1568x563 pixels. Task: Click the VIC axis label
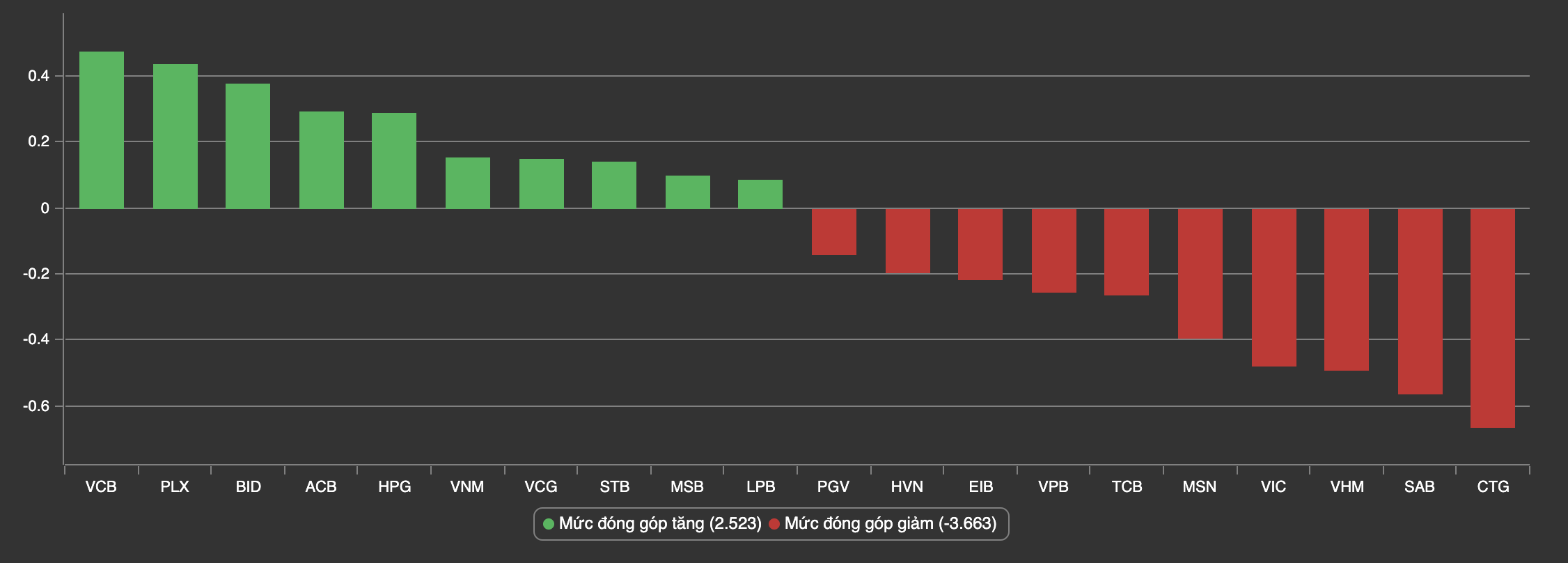1273,487
